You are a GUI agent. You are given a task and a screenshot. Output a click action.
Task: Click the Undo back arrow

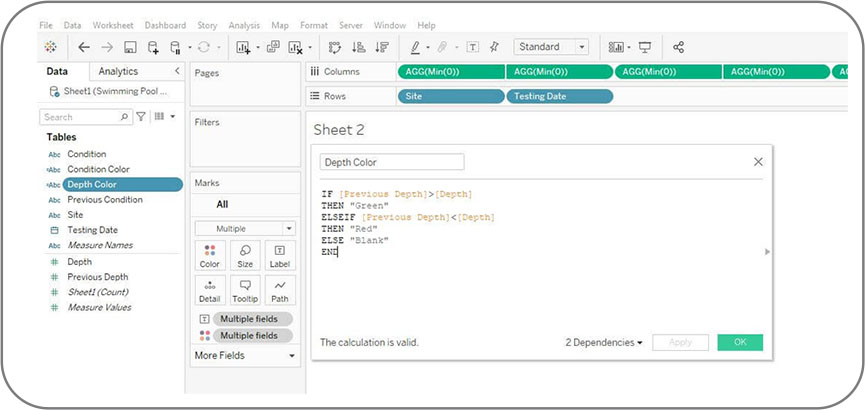tap(84, 47)
